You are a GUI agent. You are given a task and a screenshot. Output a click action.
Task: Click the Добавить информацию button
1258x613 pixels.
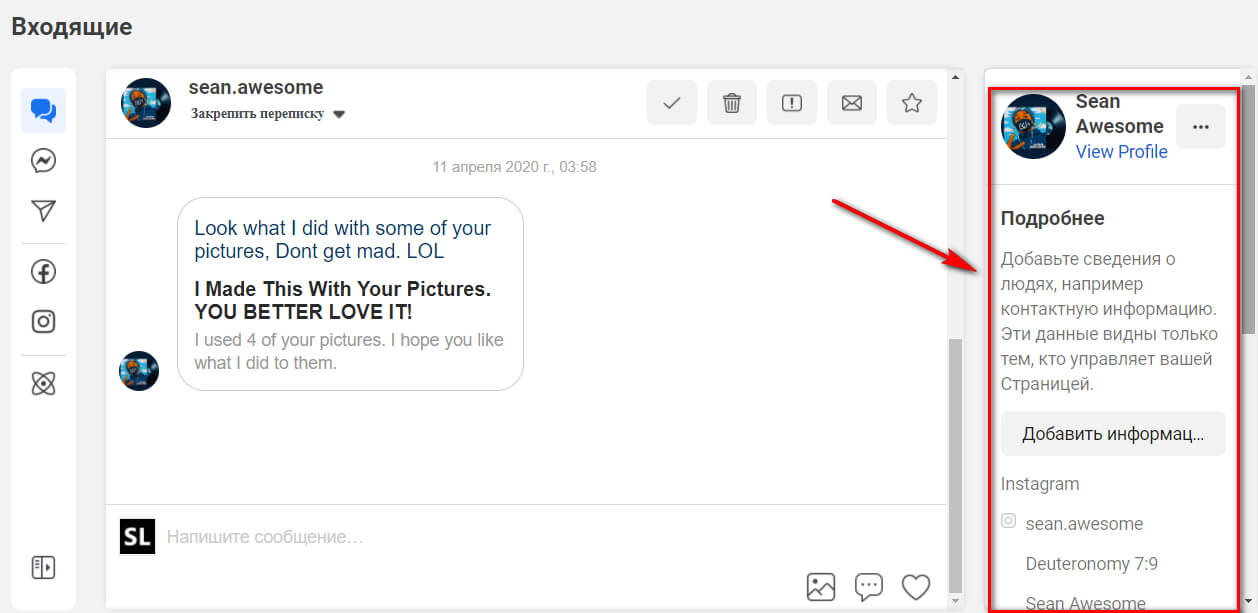tap(1113, 434)
